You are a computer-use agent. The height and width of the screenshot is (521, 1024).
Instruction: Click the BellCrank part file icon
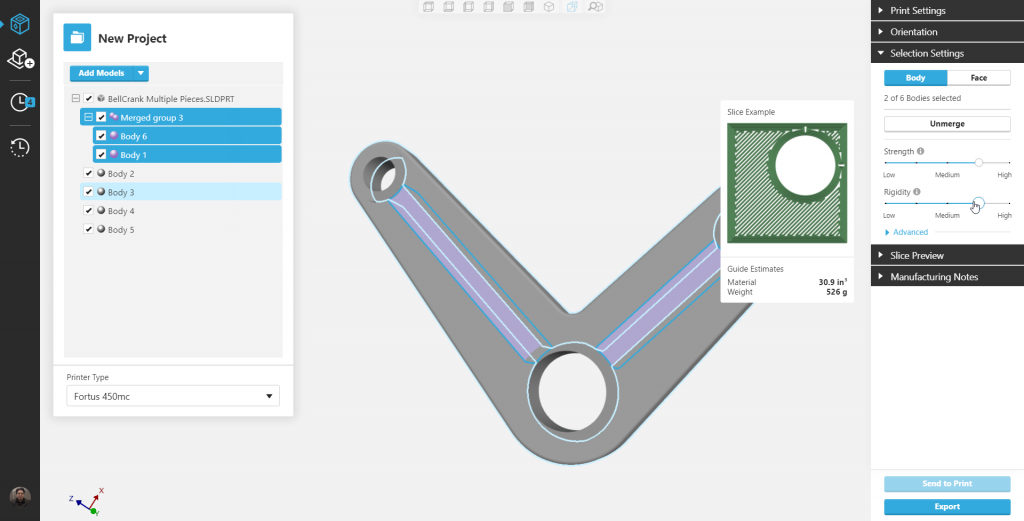(x=101, y=99)
